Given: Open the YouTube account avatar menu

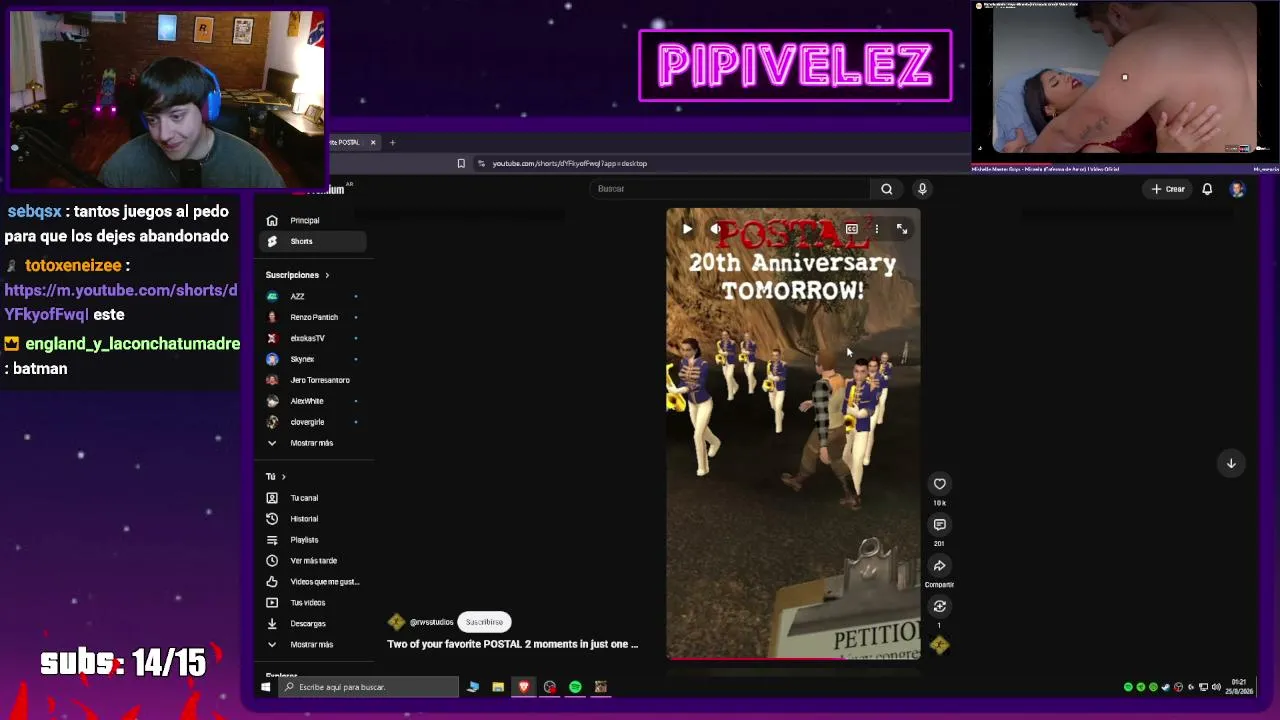Looking at the screenshot, I should (1237, 189).
